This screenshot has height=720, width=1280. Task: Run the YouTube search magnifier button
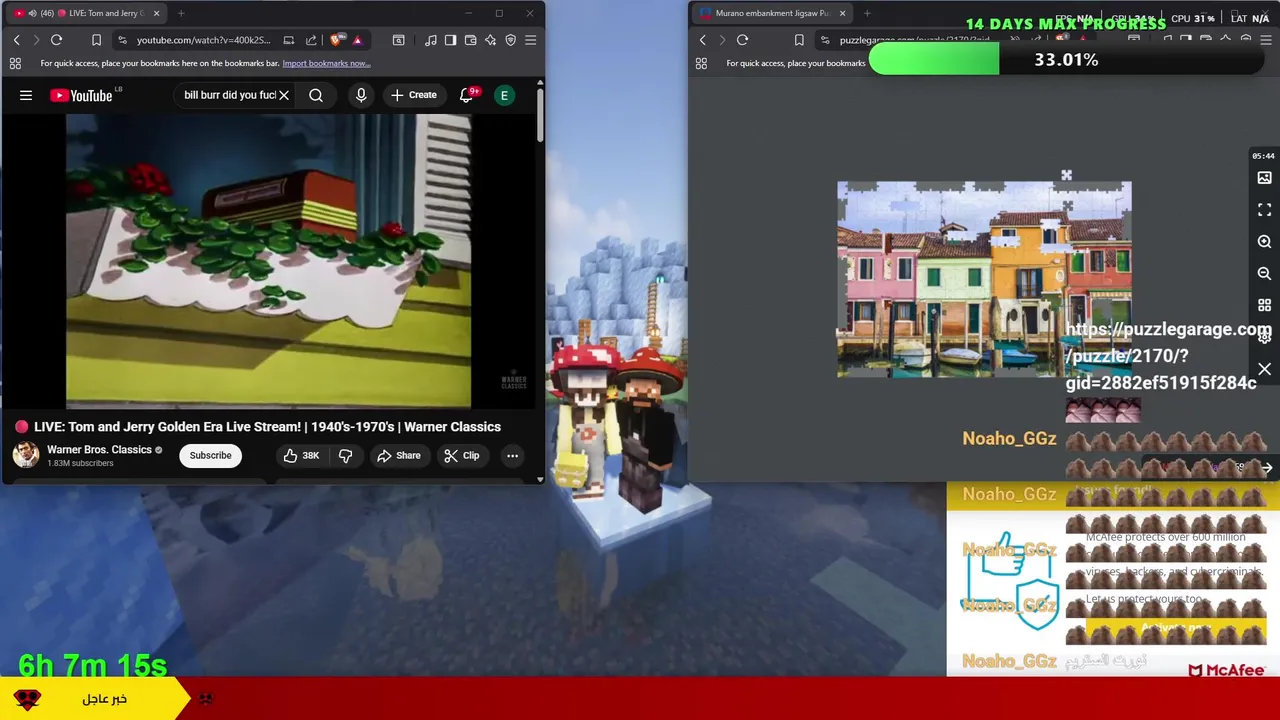coord(316,95)
